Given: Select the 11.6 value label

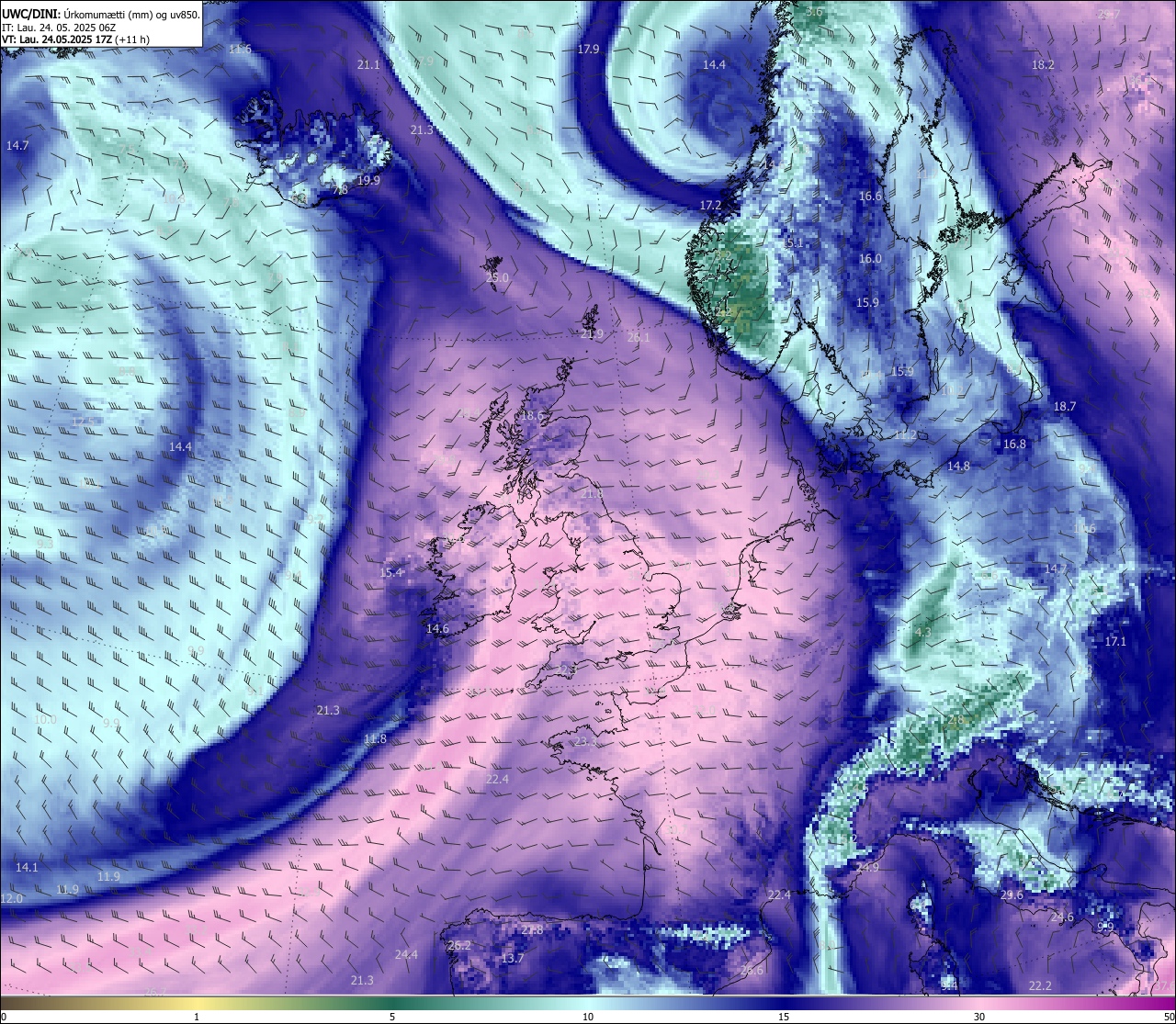Looking at the screenshot, I should pyautogui.click(x=240, y=49).
